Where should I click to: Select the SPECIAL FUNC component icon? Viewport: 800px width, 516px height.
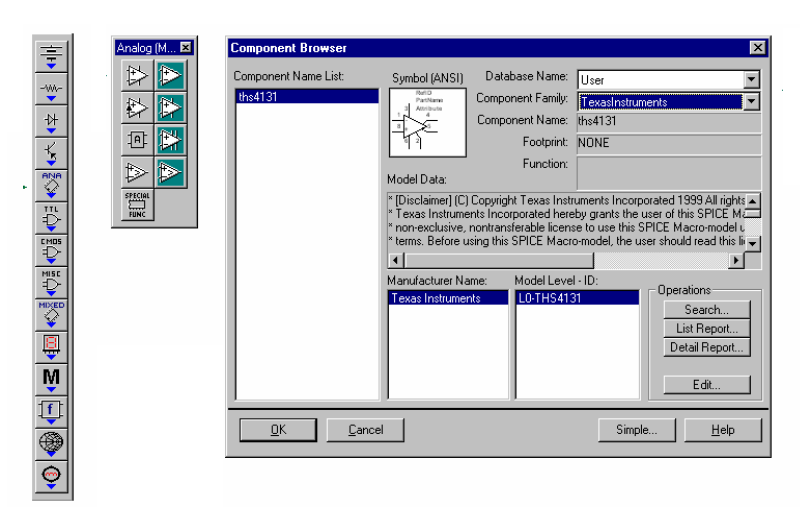(137, 205)
